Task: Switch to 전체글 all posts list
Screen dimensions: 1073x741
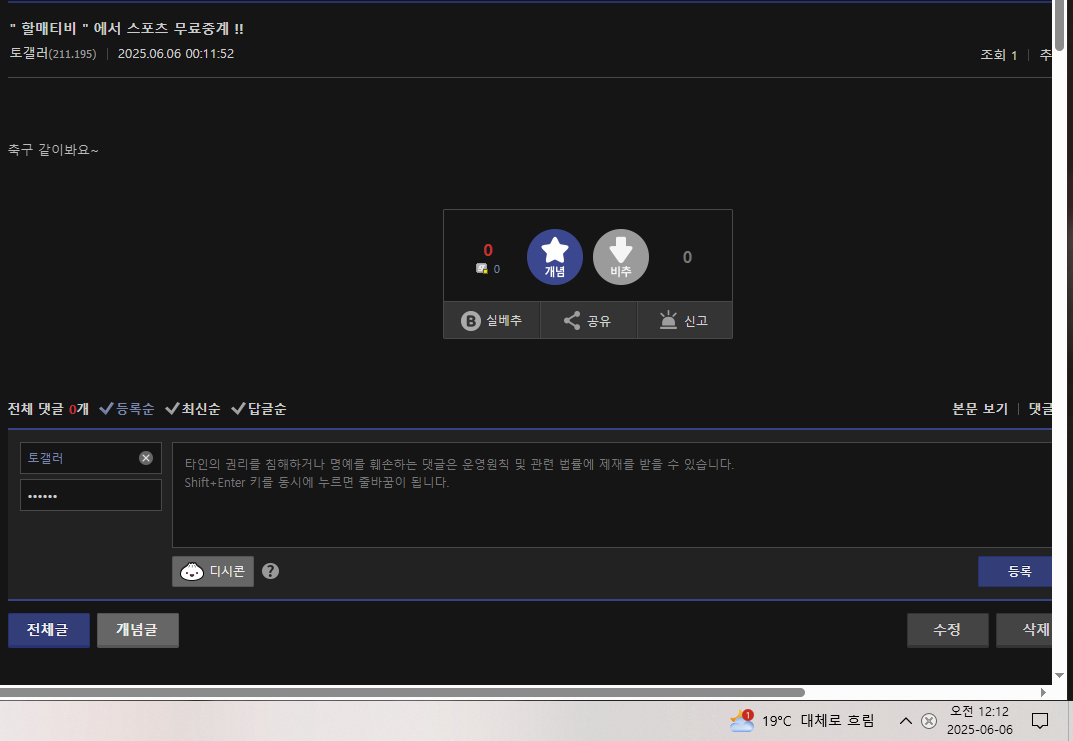Action: pos(49,630)
